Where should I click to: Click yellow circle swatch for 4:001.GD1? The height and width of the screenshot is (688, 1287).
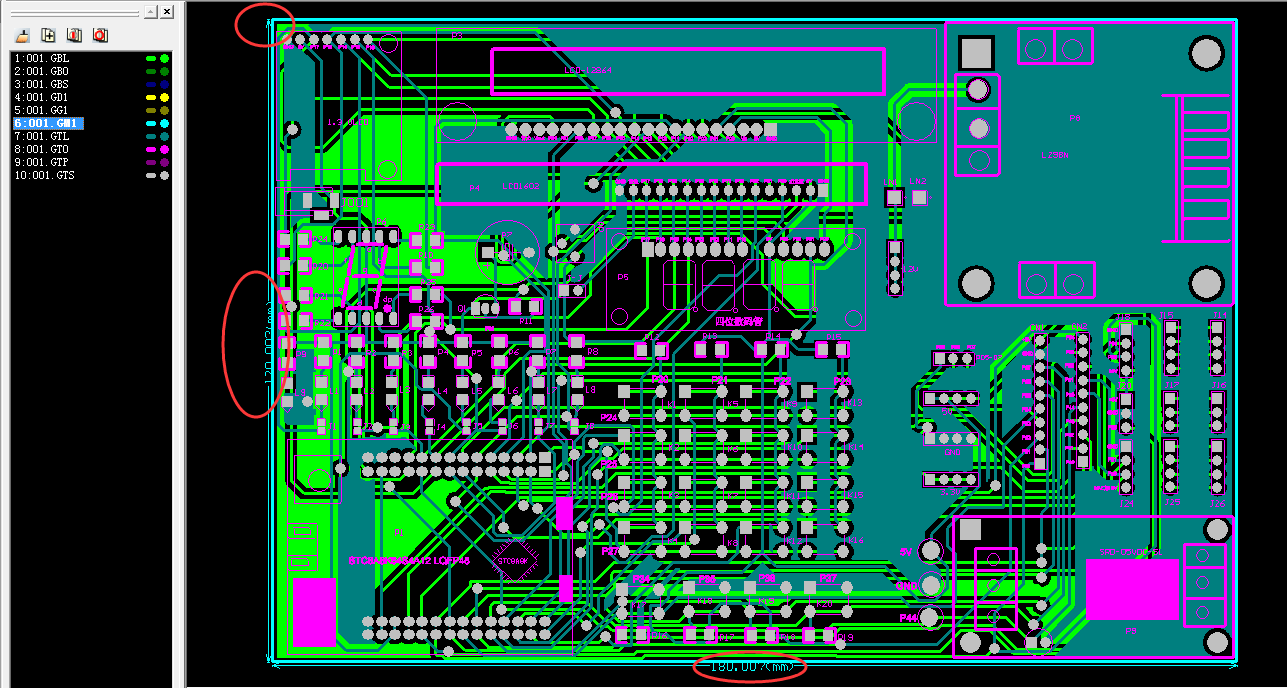tap(165, 98)
